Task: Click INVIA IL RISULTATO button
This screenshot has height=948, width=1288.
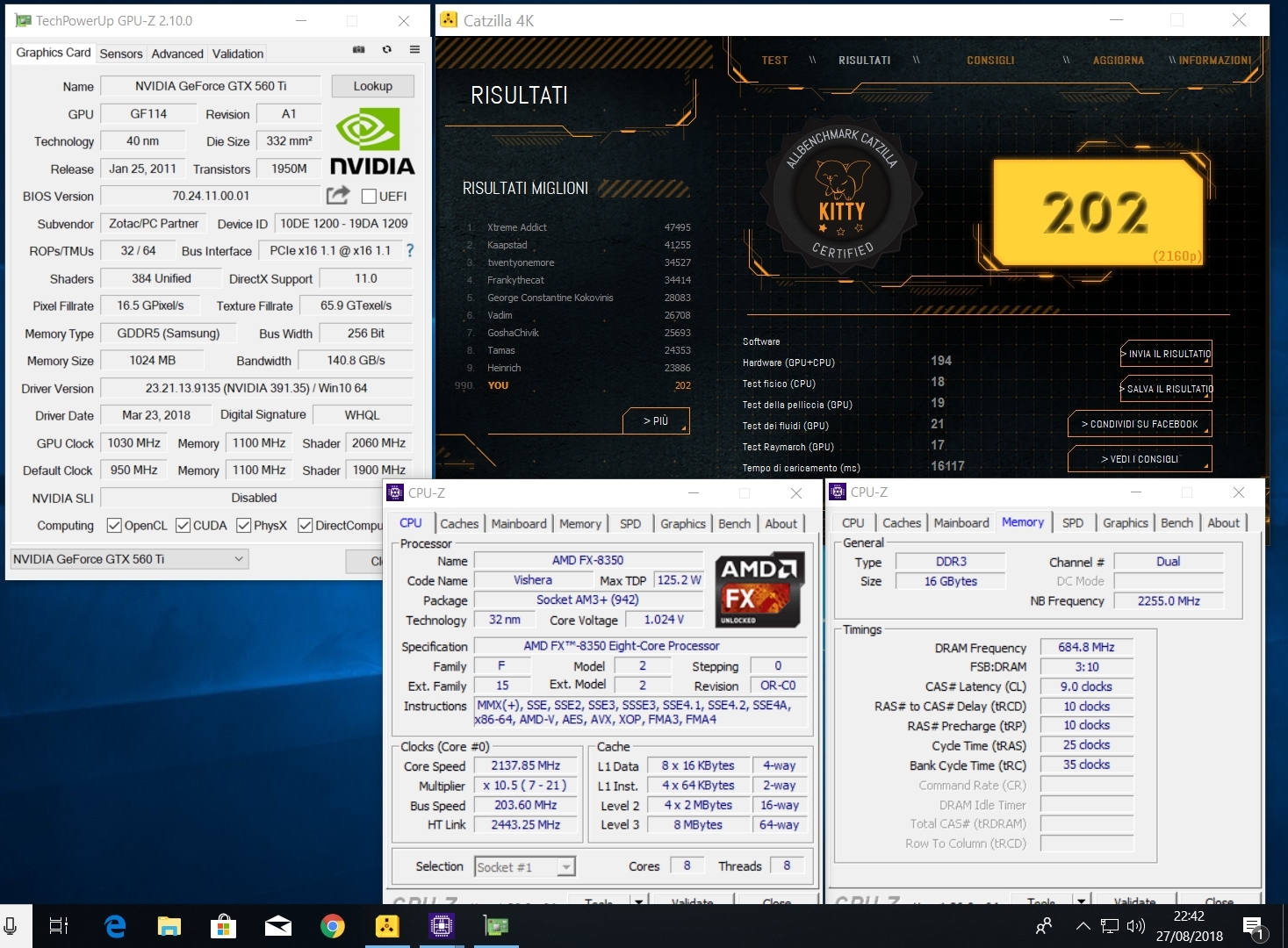Action: [x=1166, y=354]
